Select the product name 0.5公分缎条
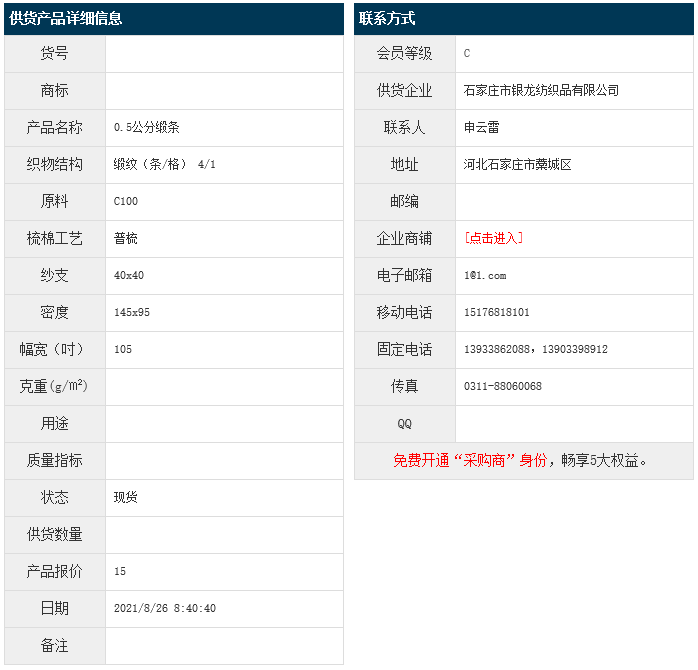The height and width of the screenshot is (670, 698). (x=146, y=127)
